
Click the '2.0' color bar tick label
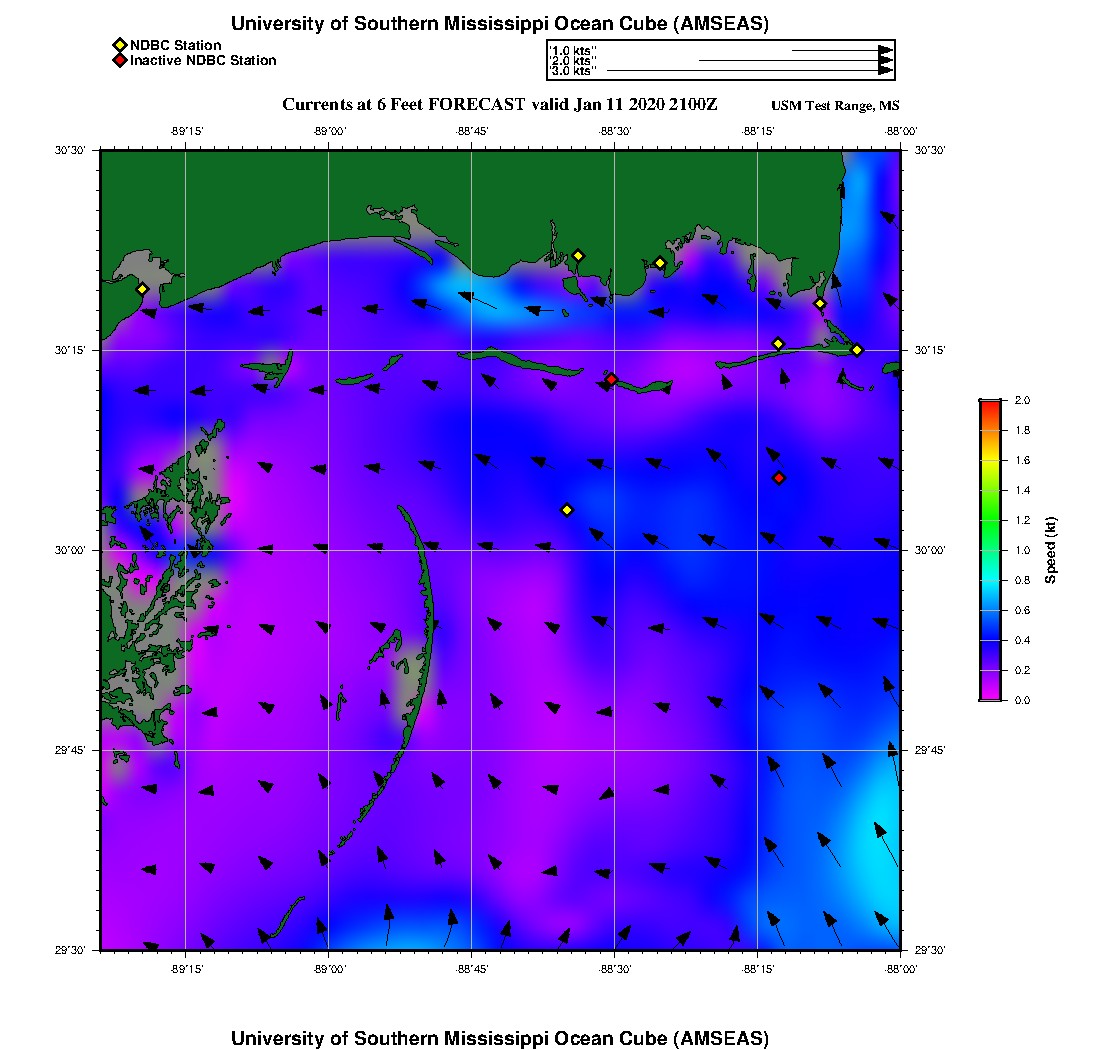tap(1022, 400)
